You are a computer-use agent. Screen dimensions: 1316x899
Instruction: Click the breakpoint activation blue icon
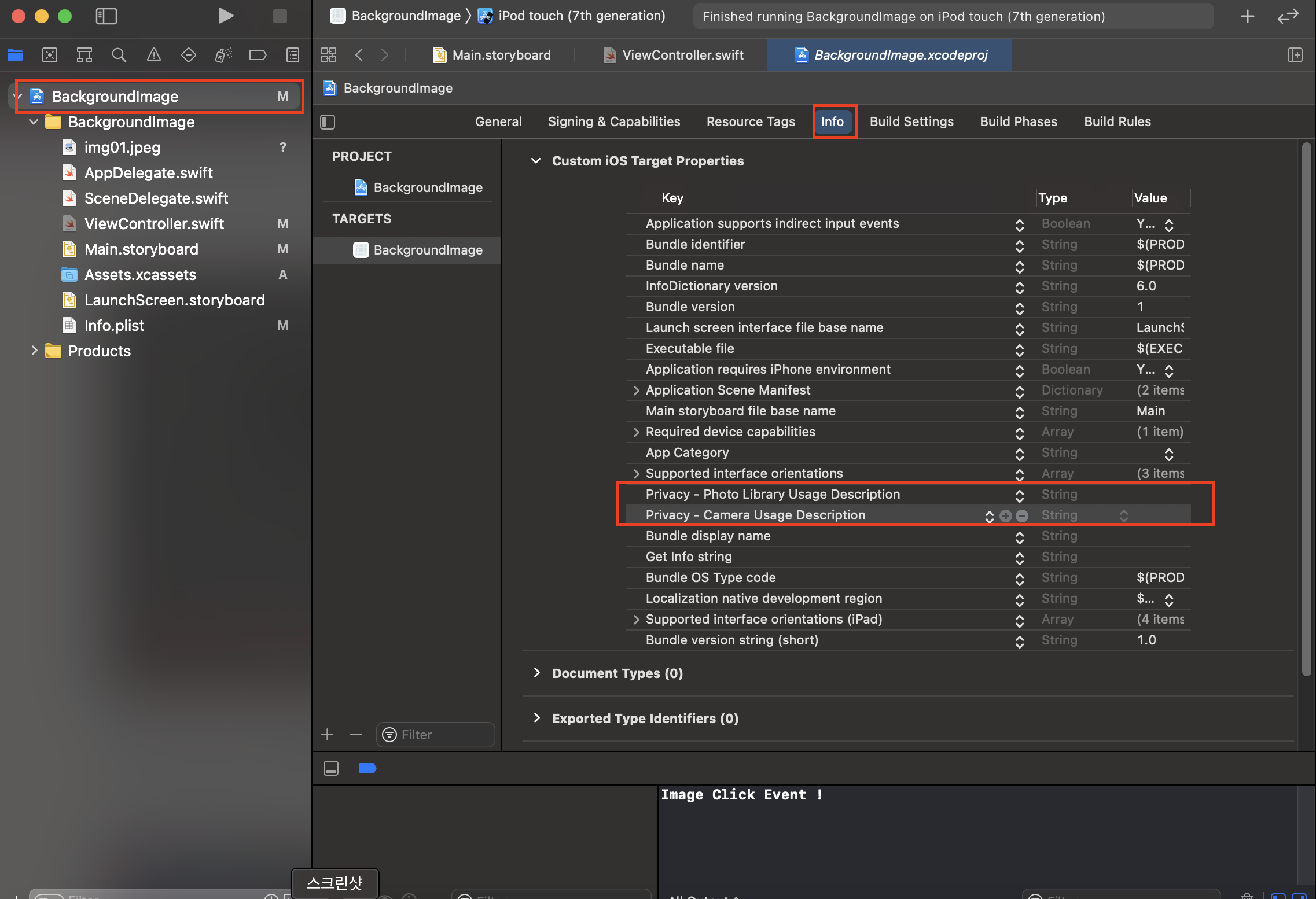point(367,768)
